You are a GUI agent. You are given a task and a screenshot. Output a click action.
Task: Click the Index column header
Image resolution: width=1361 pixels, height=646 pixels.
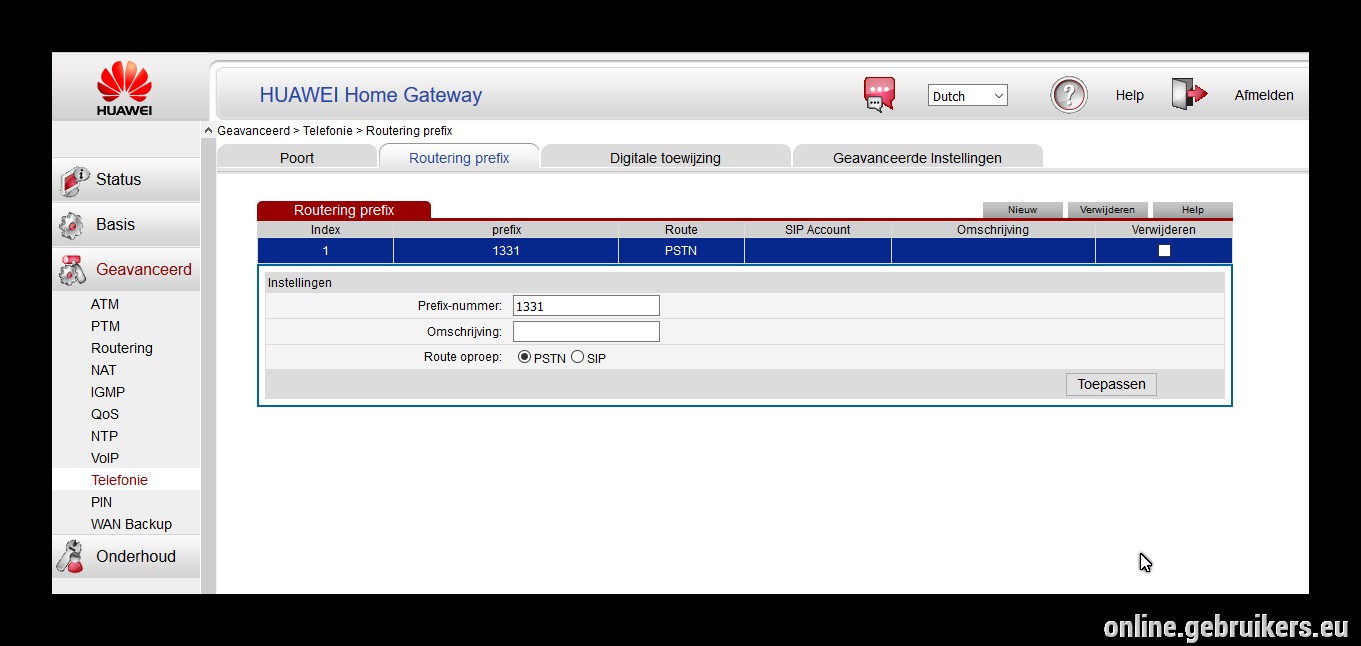click(x=325, y=230)
